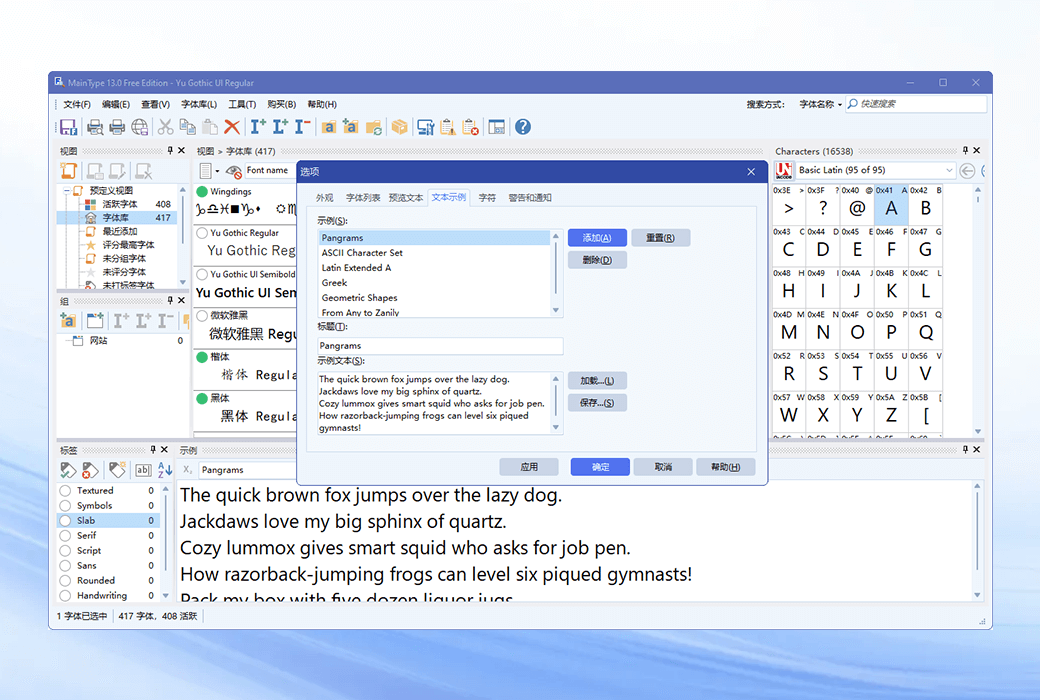This screenshot has width=1040, height=700.
Task: Toggle the Symbols tag circle
Action: pyautogui.click(x=65, y=506)
